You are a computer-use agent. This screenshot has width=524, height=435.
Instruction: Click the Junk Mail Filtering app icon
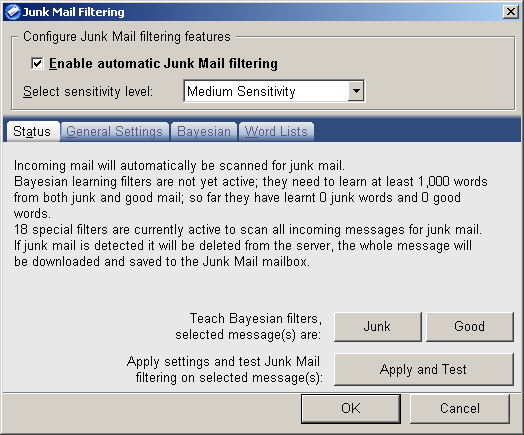(x=13, y=12)
